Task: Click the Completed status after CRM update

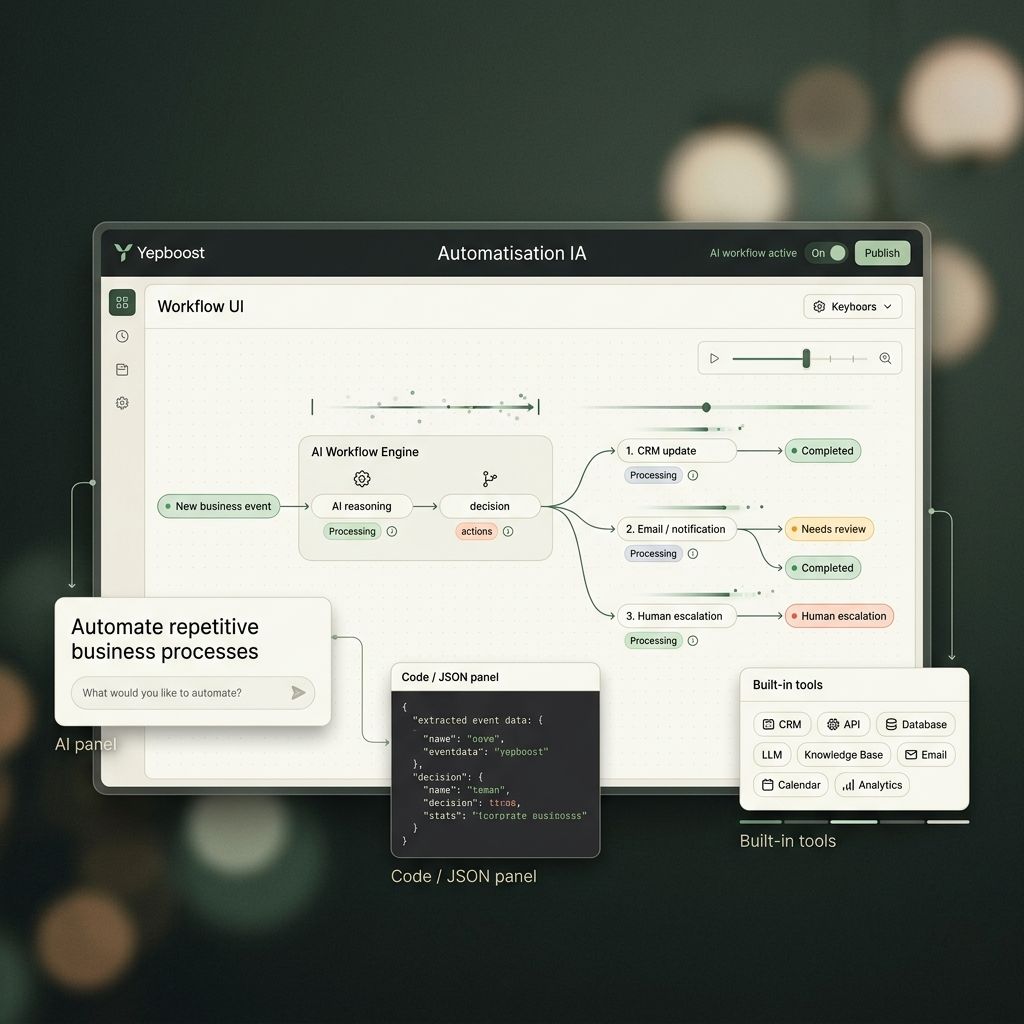Action: pos(823,451)
